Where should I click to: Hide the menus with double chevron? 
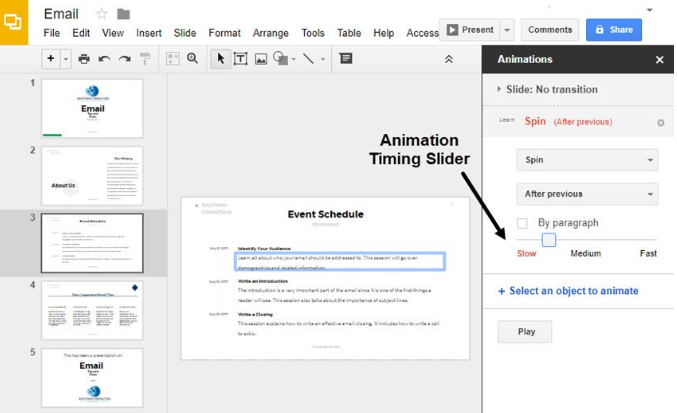[x=449, y=60]
